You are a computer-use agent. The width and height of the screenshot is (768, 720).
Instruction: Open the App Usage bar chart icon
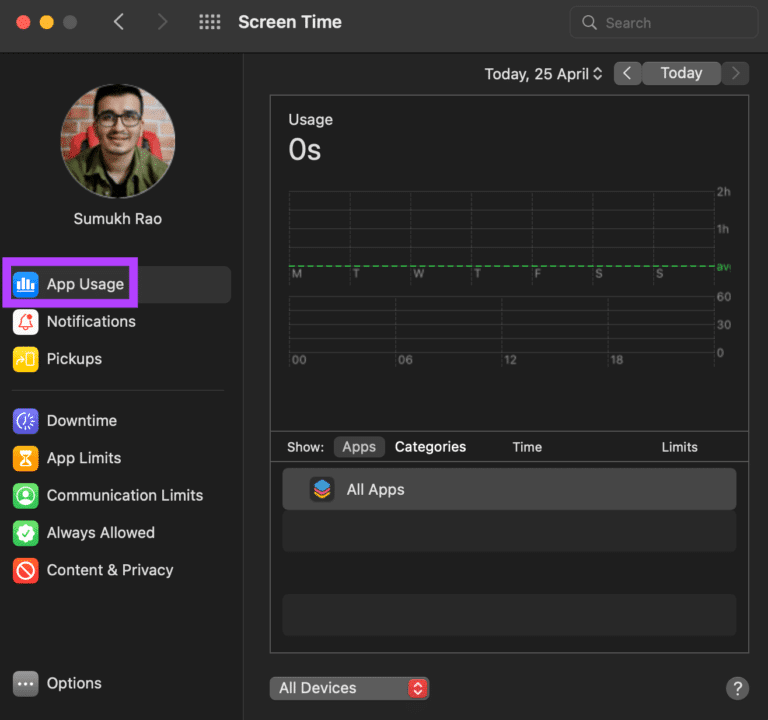[25, 284]
